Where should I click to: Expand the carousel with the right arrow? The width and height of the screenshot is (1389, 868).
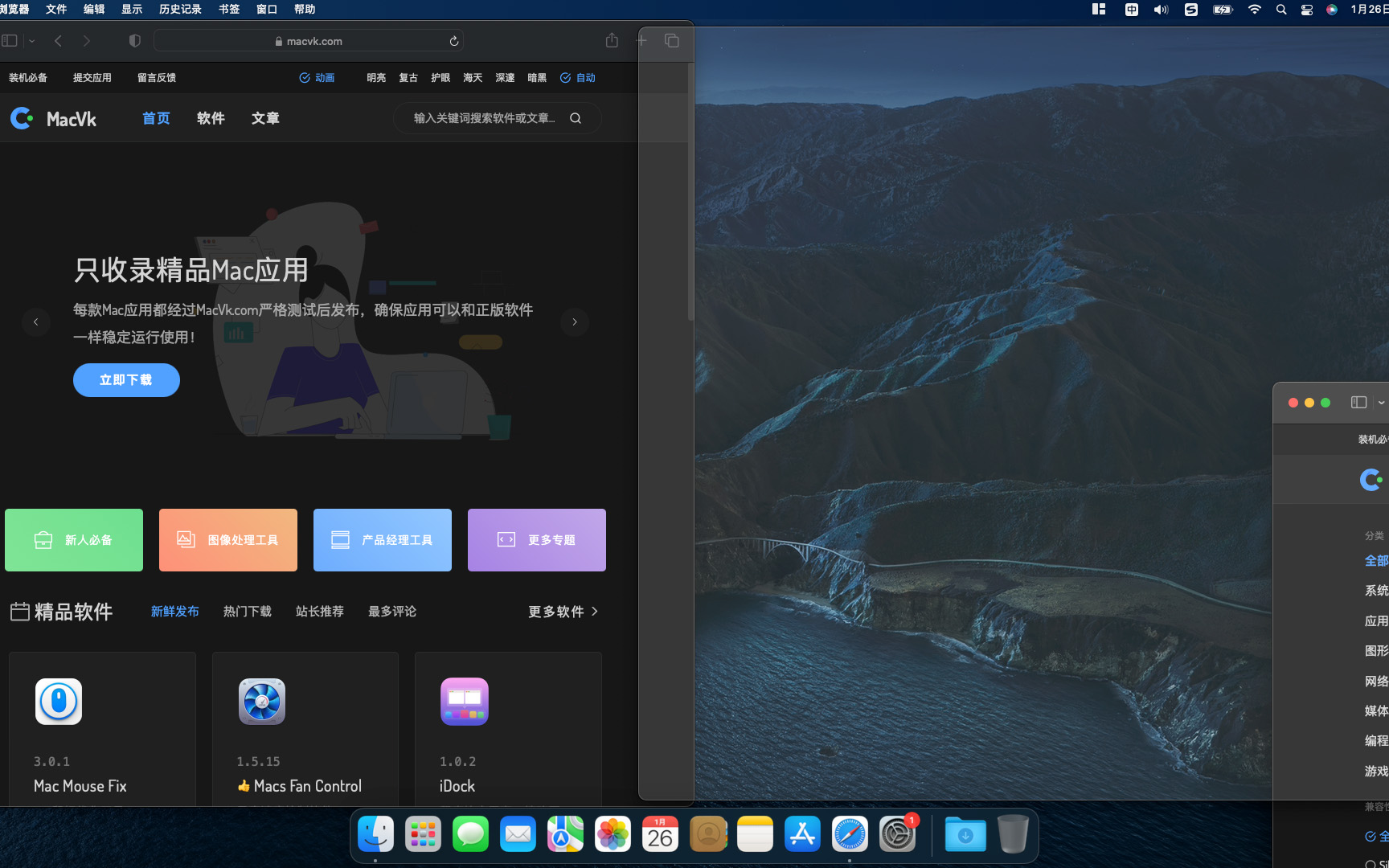[574, 321]
